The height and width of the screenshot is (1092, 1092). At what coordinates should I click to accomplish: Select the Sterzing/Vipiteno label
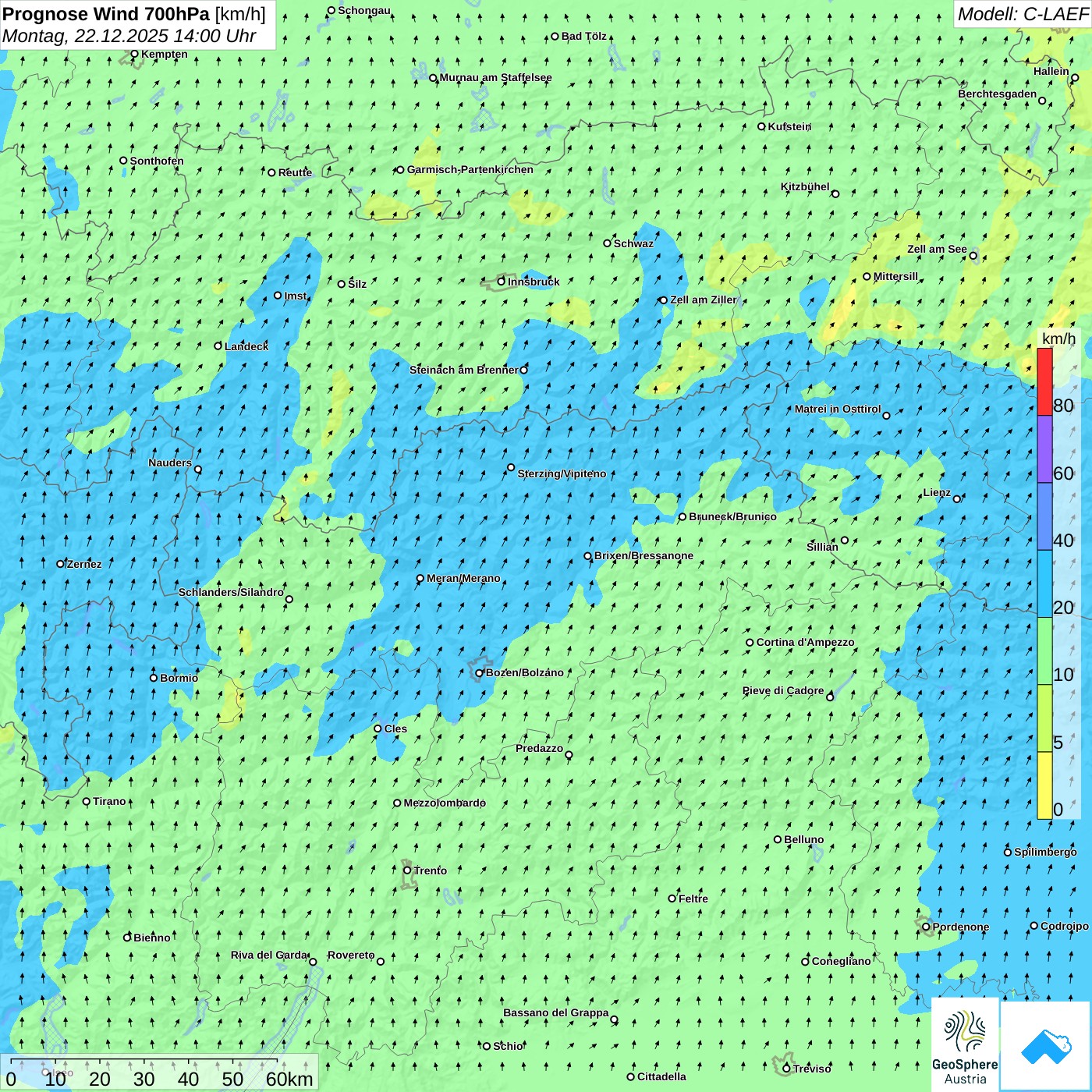pos(562,473)
